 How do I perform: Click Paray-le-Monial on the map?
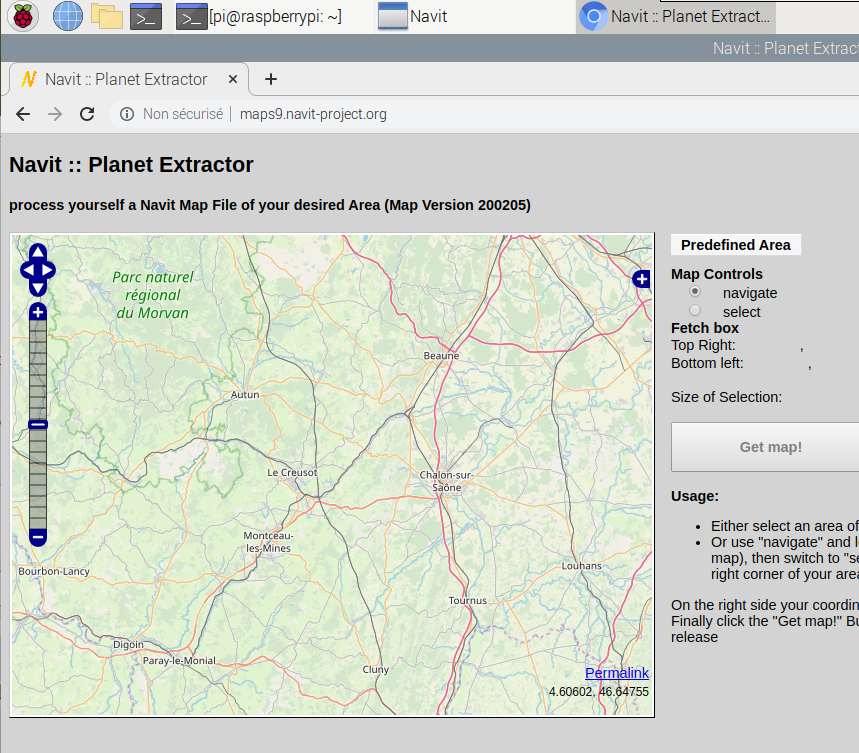(x=179, y=660)
